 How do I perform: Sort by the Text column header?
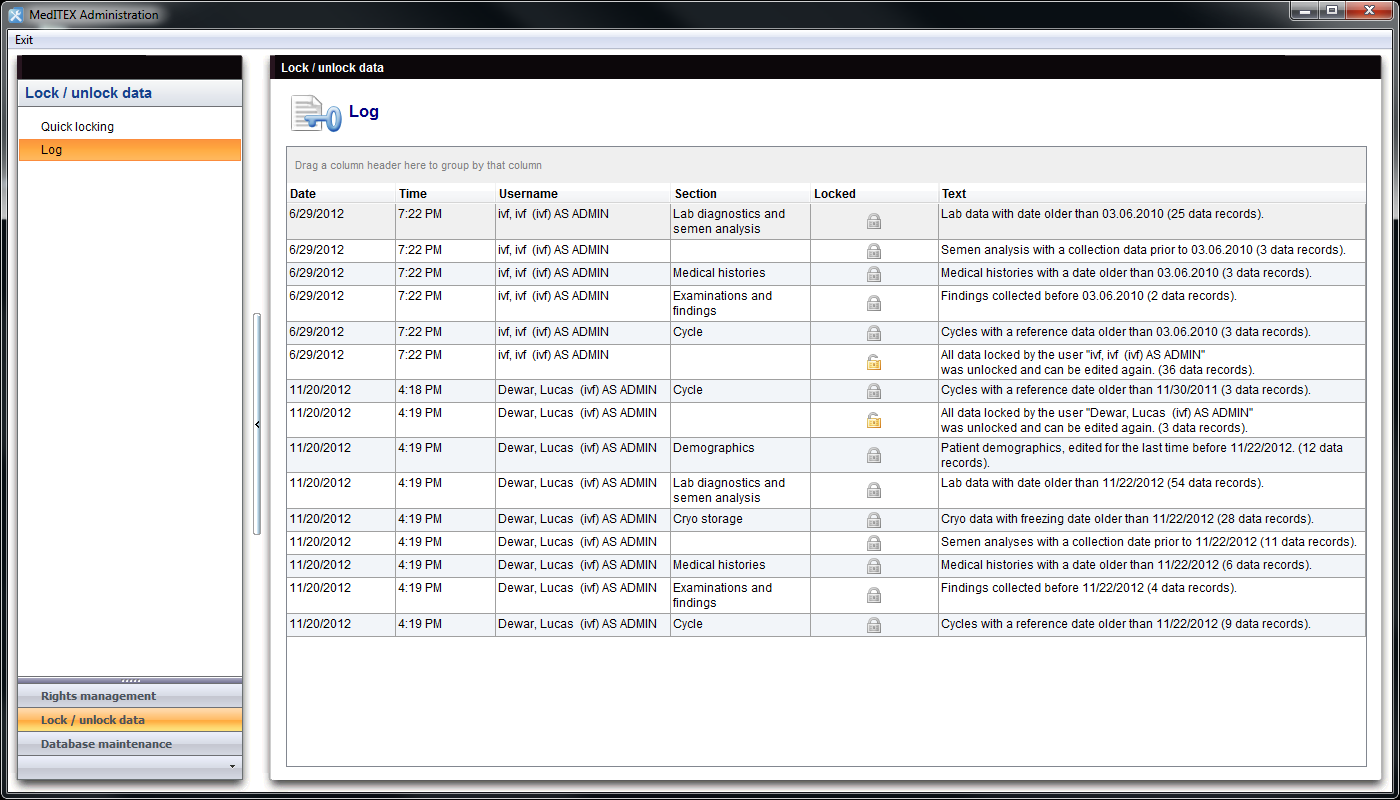tap(1152, 194)
